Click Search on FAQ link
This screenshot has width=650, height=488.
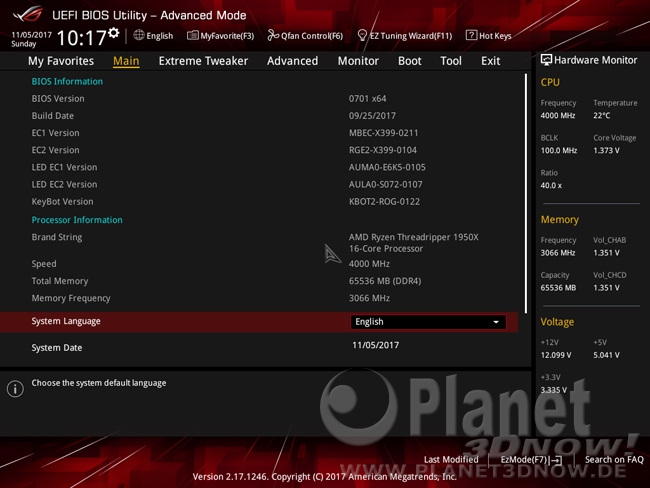[614, 459]
